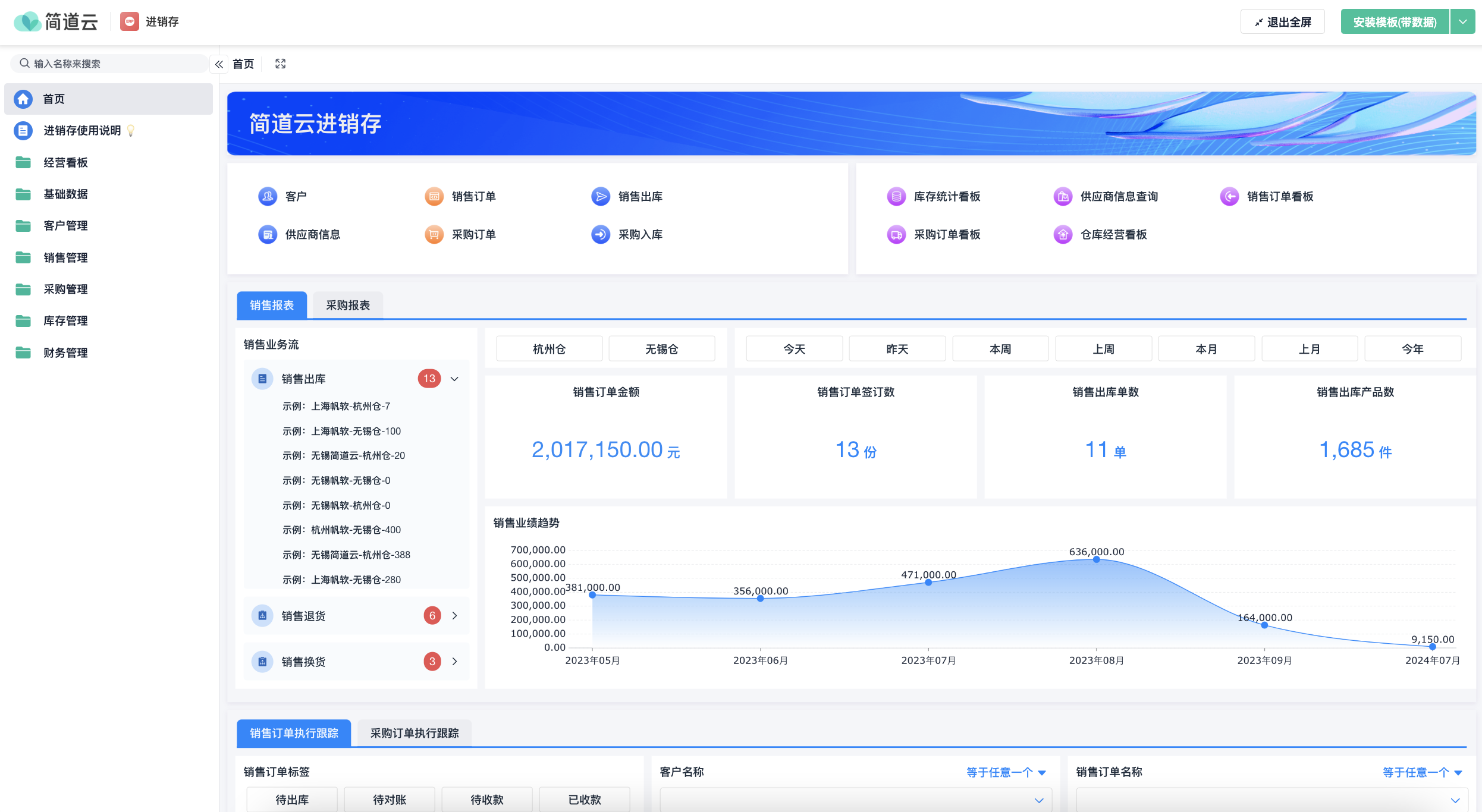The width and height of the screenshot is (1482, 812).
Task: Select the 杭州仓 filter option
Action: point(549,349)
